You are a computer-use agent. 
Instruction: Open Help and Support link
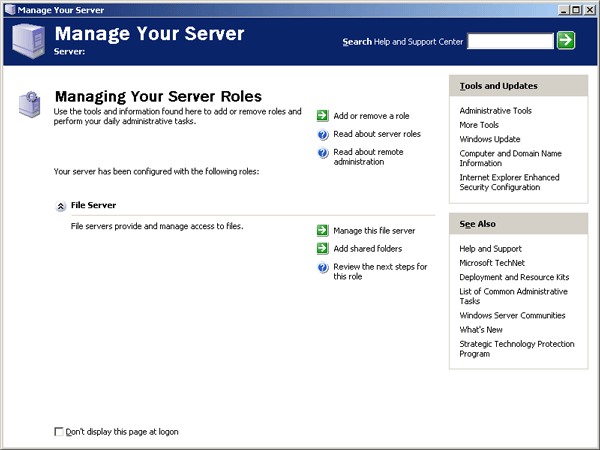(490, 249)
